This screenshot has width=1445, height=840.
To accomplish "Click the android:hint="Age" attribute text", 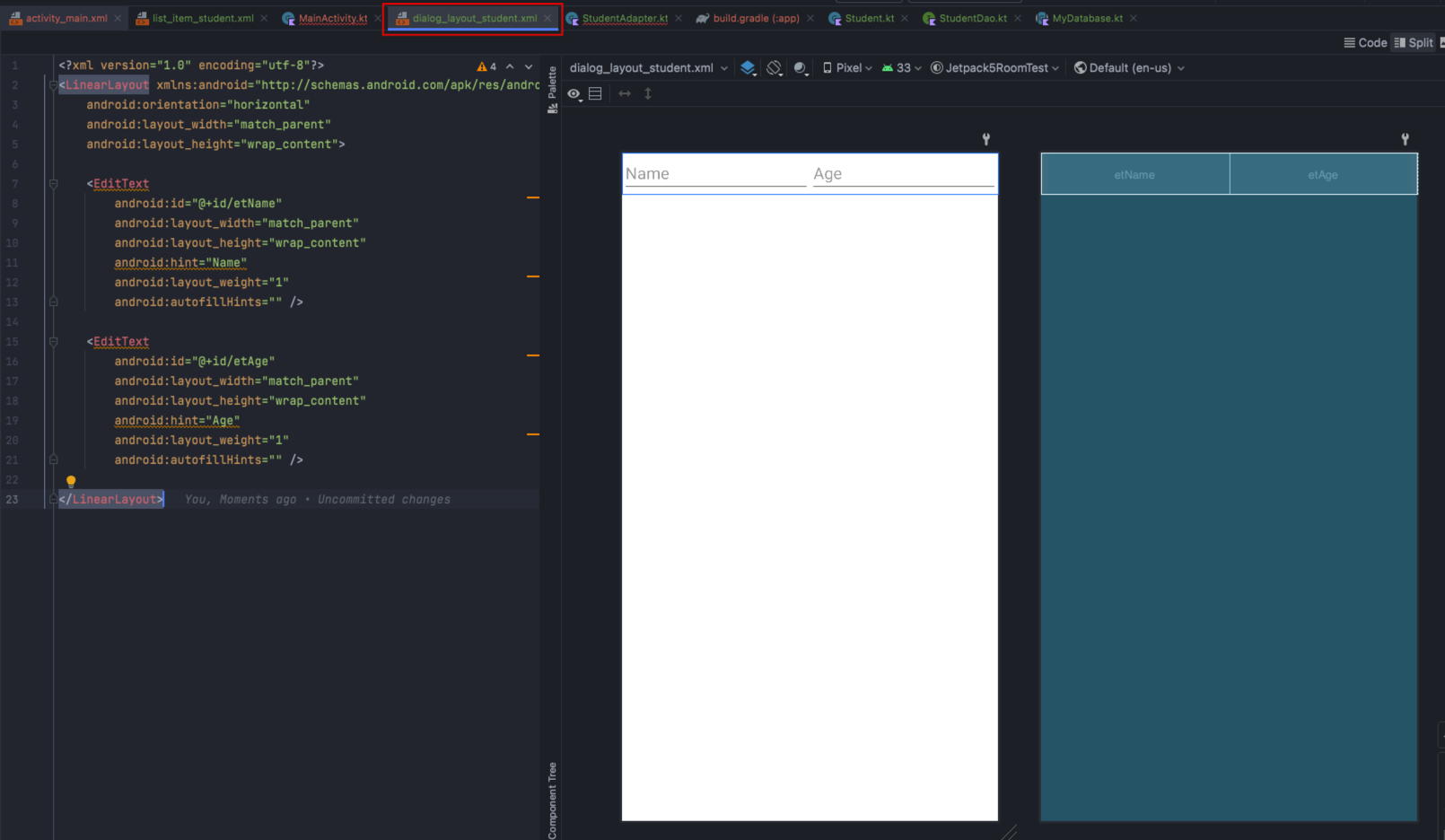I will point(177,421).
